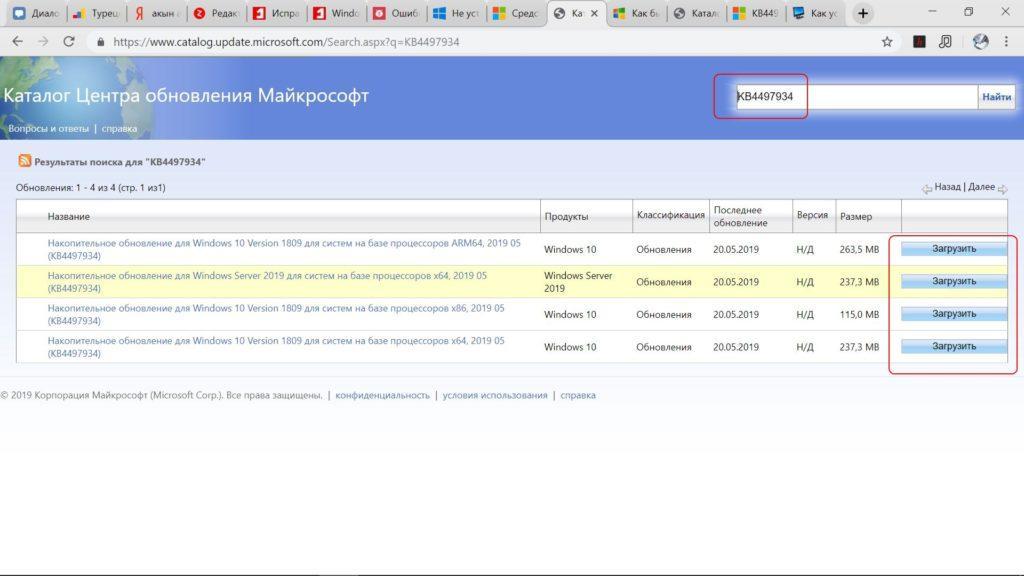Sort by 'Название' column header
Viewport: 1024px width, 576px height.
69,216
